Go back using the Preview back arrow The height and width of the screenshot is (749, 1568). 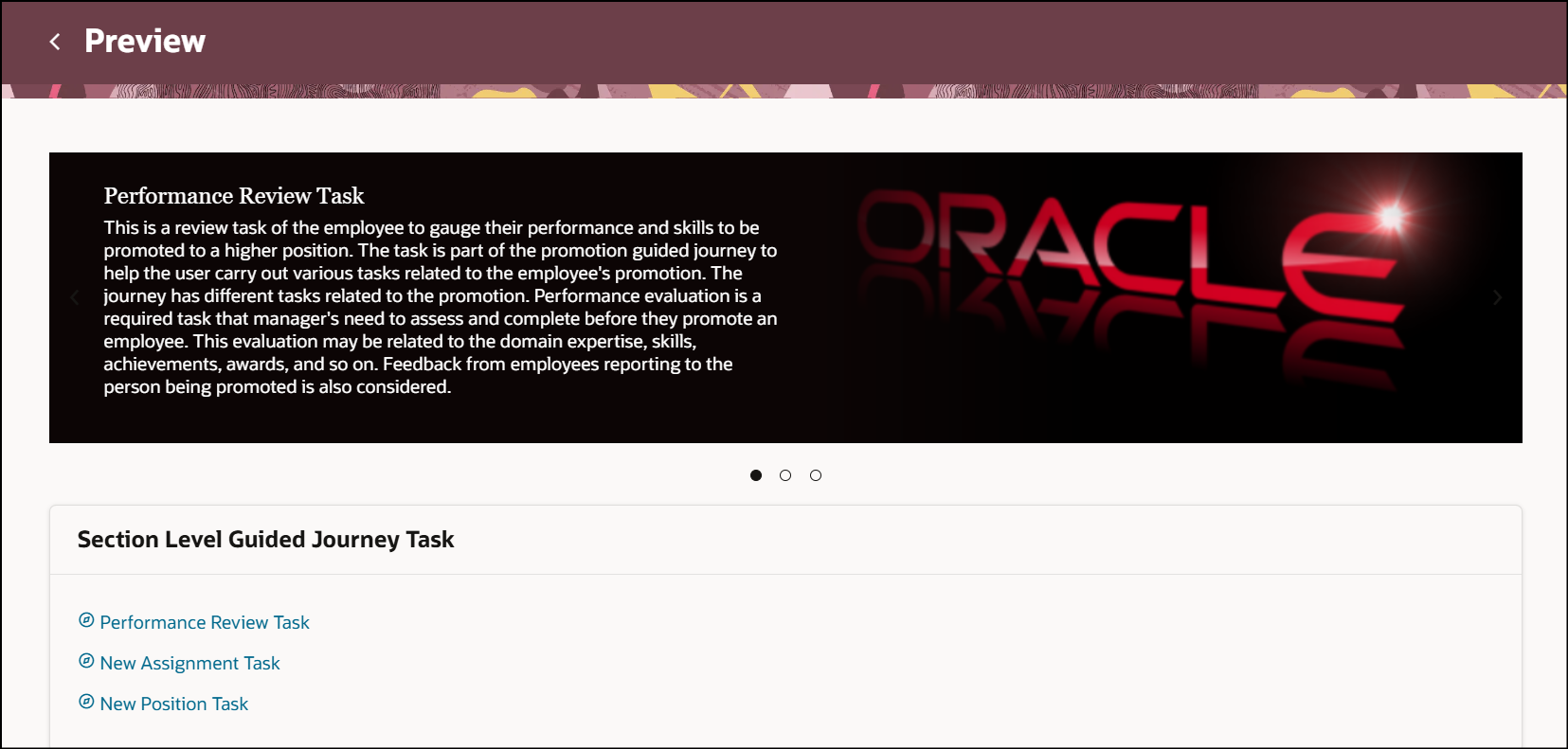(x=55, y=42)
